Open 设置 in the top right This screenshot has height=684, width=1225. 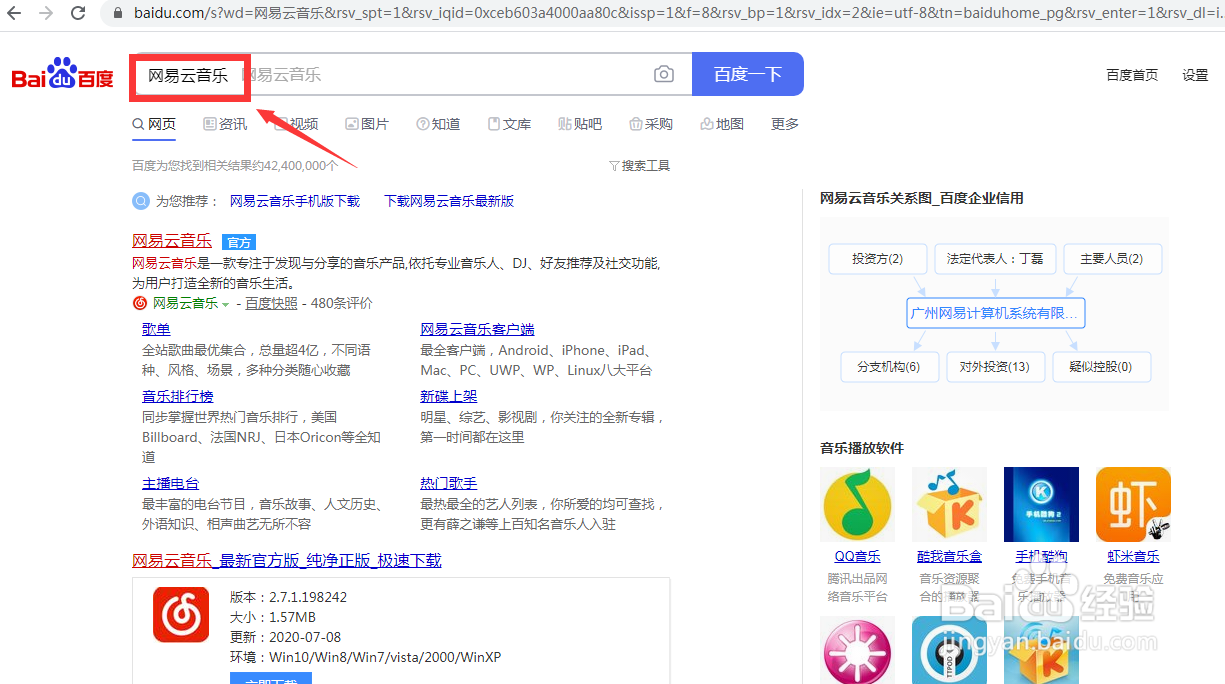coord(1195,75)
